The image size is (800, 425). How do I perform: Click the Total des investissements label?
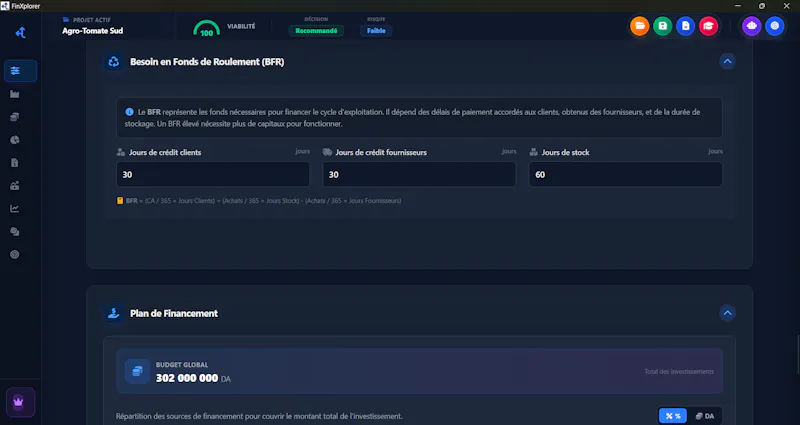point(679,371)
